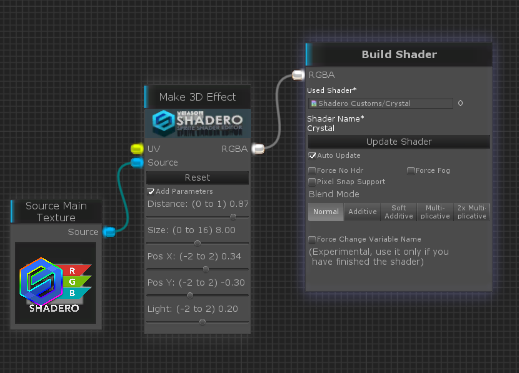Select the Make 3D Effect node title bar
Viewport: 519px width, 373px height.
pos(198,97)
